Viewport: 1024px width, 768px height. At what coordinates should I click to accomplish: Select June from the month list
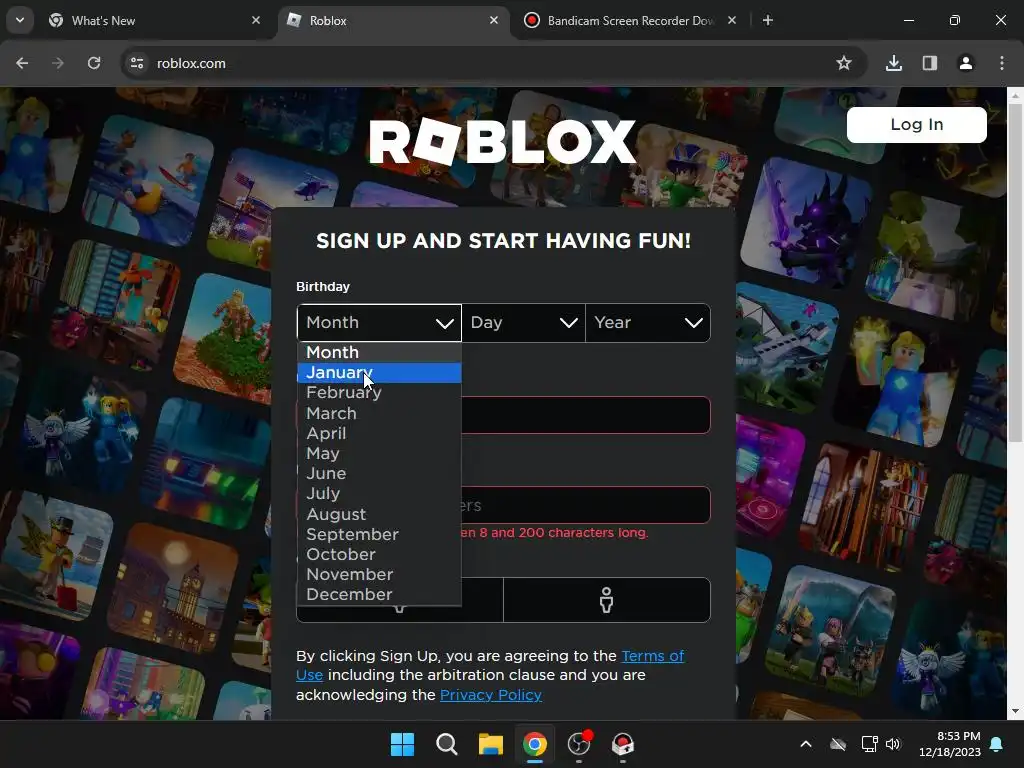coord(379,473)
